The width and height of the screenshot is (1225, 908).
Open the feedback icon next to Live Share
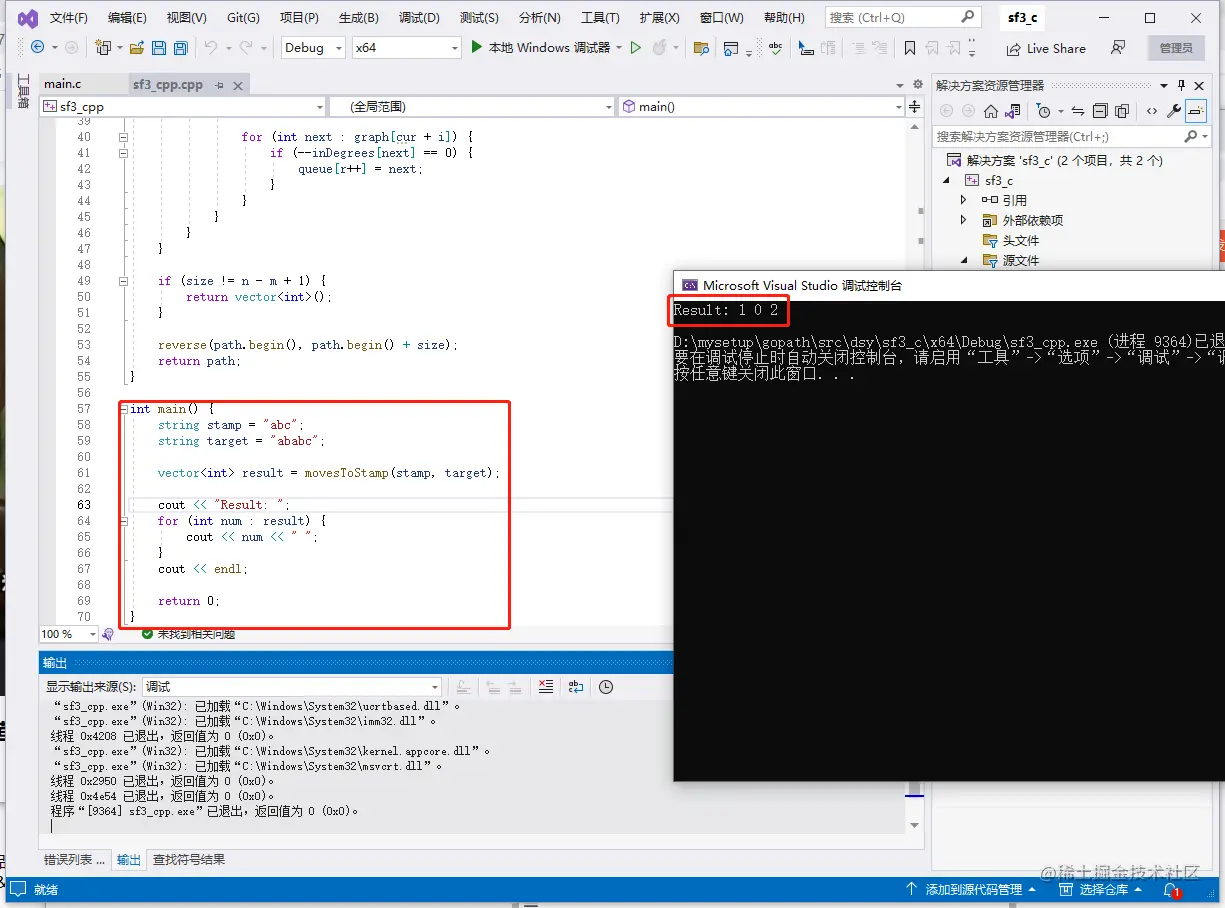1118,48
